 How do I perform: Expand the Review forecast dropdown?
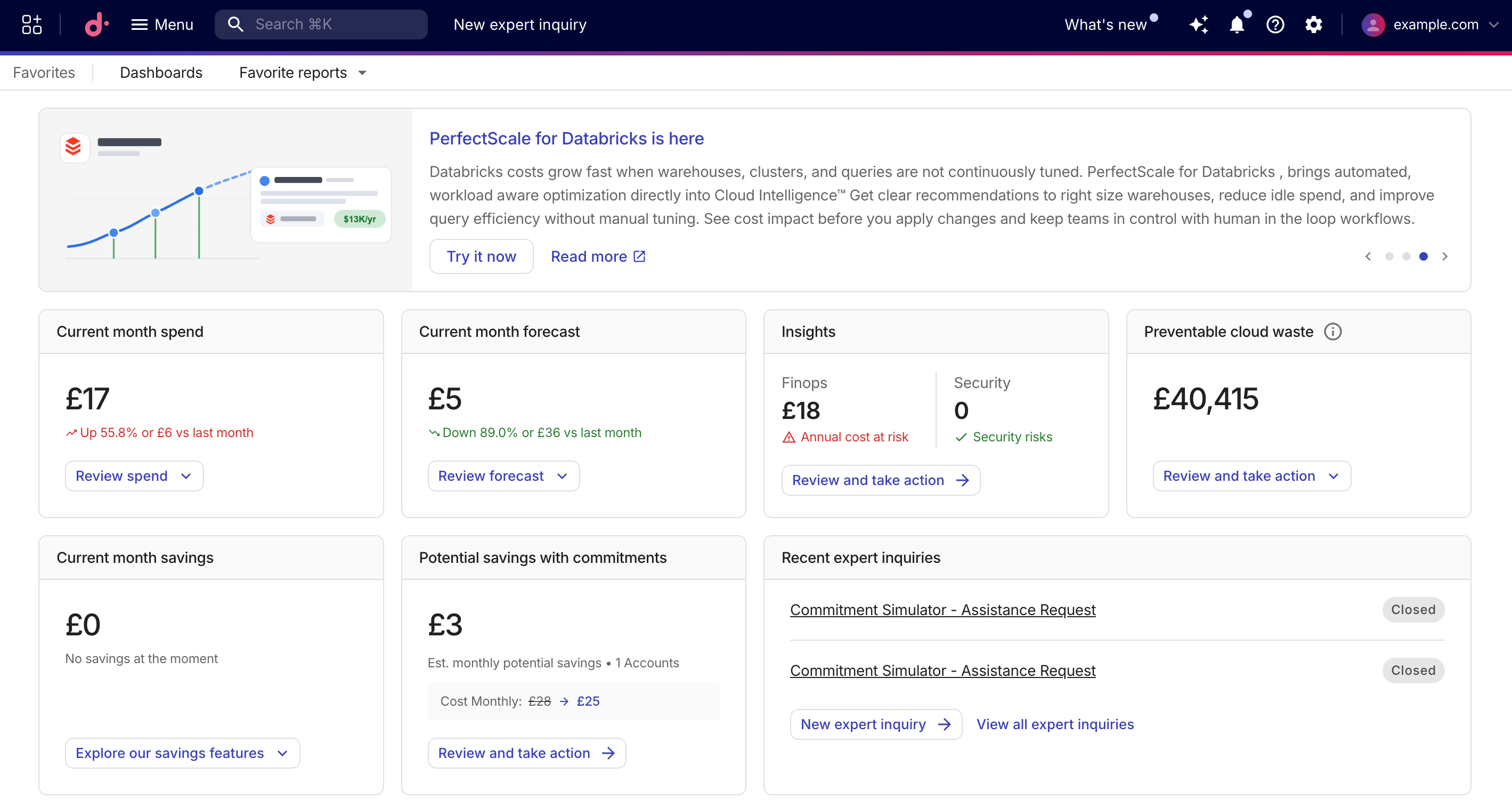[x=503, y=476]
